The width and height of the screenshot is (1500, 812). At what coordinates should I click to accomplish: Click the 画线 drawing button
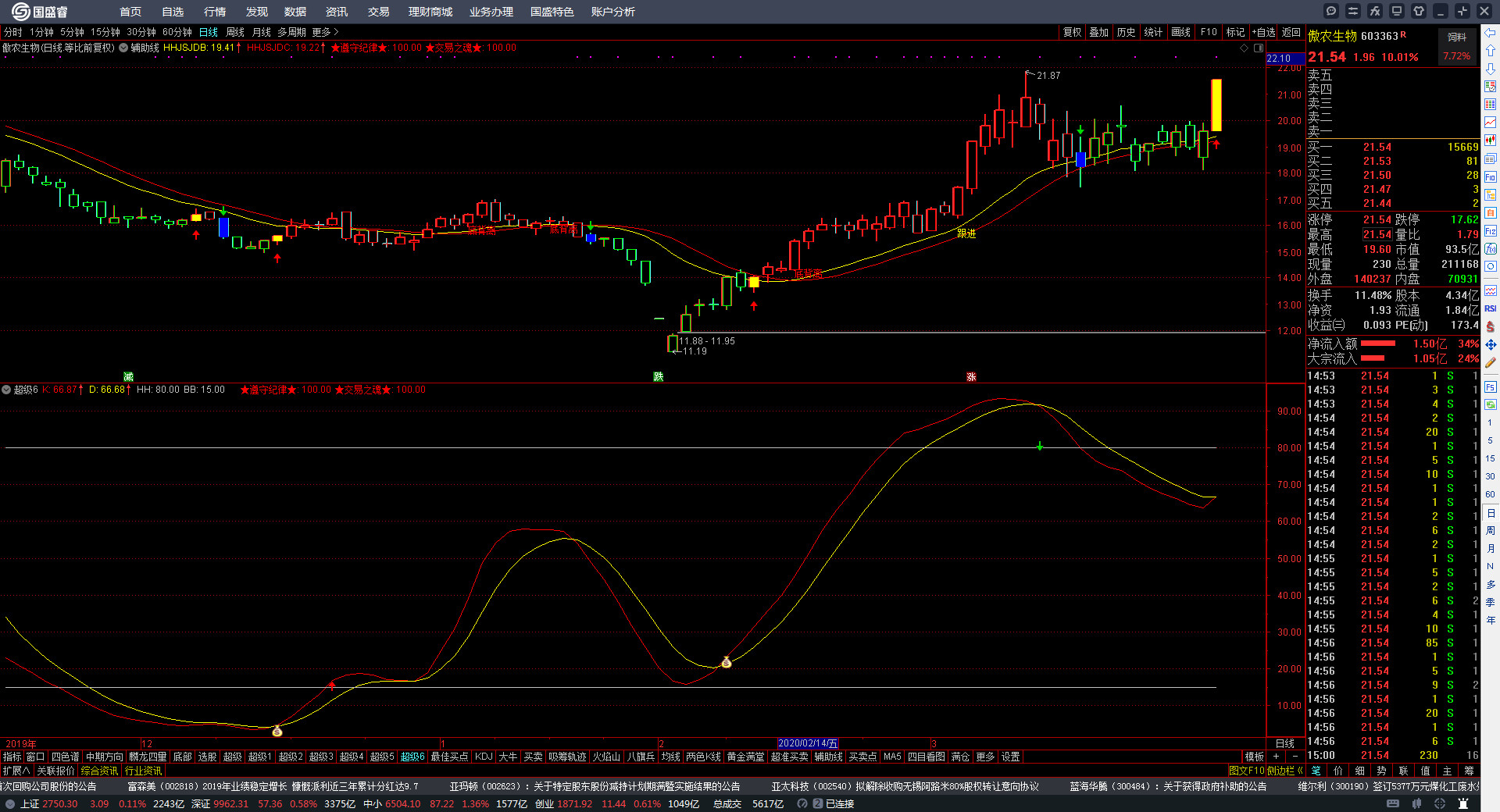tap(1180, 32)
